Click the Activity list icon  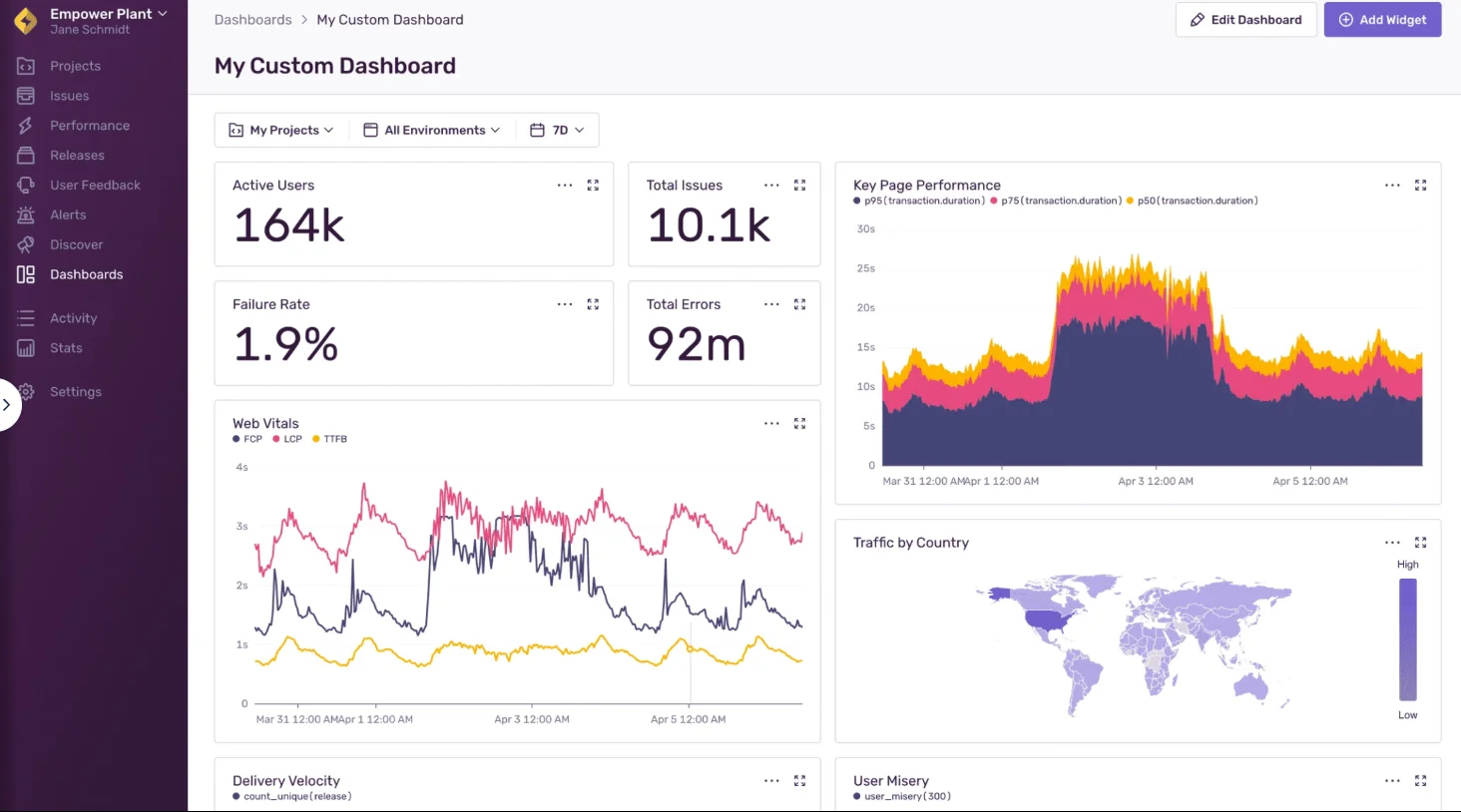pyautogui.click(x=26, y=318)
